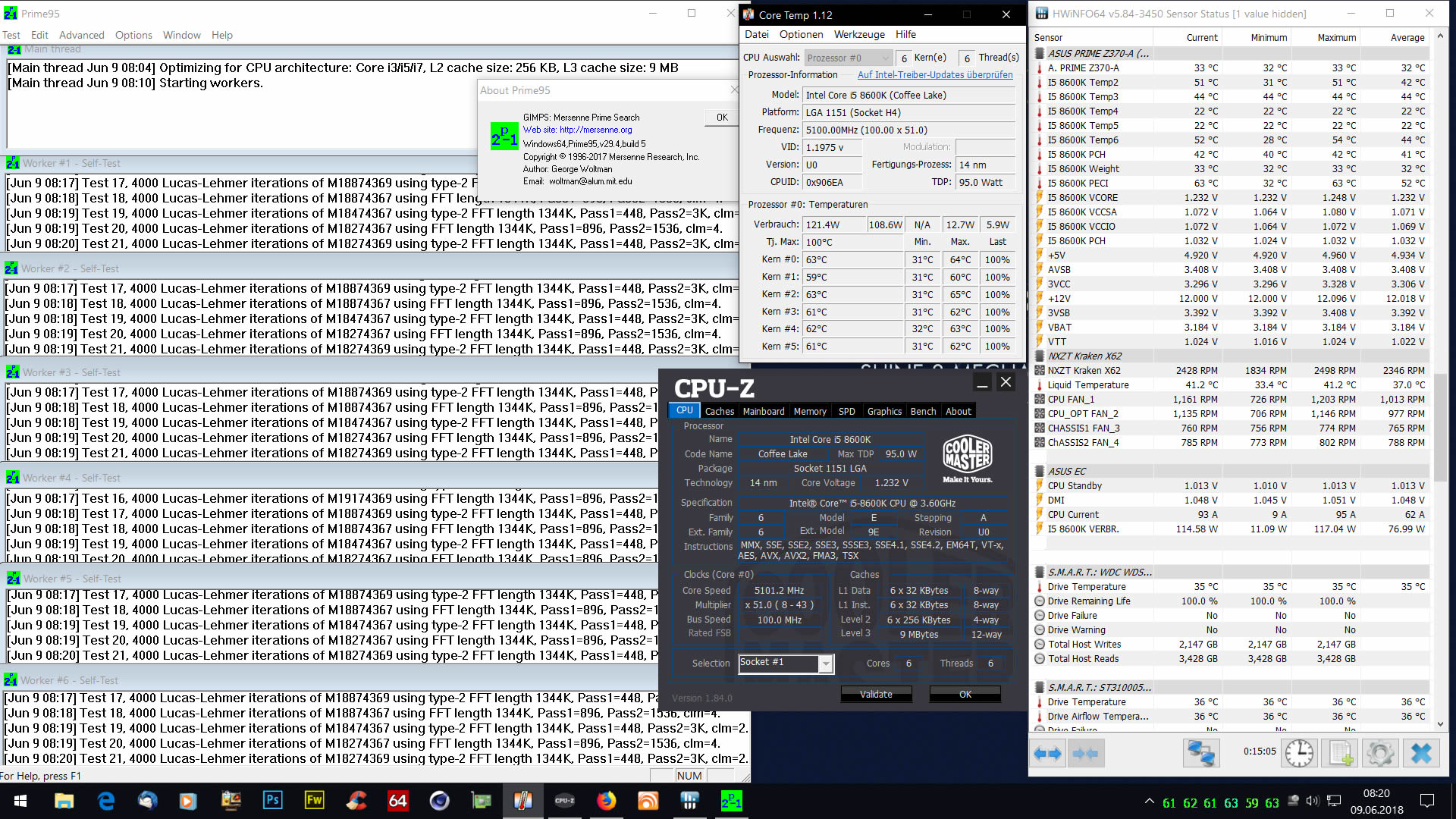The width and height of the screenshot is (1456, 819).
Task: Switch to the Mainboard tab in CPU-Z
Action: 763,411
